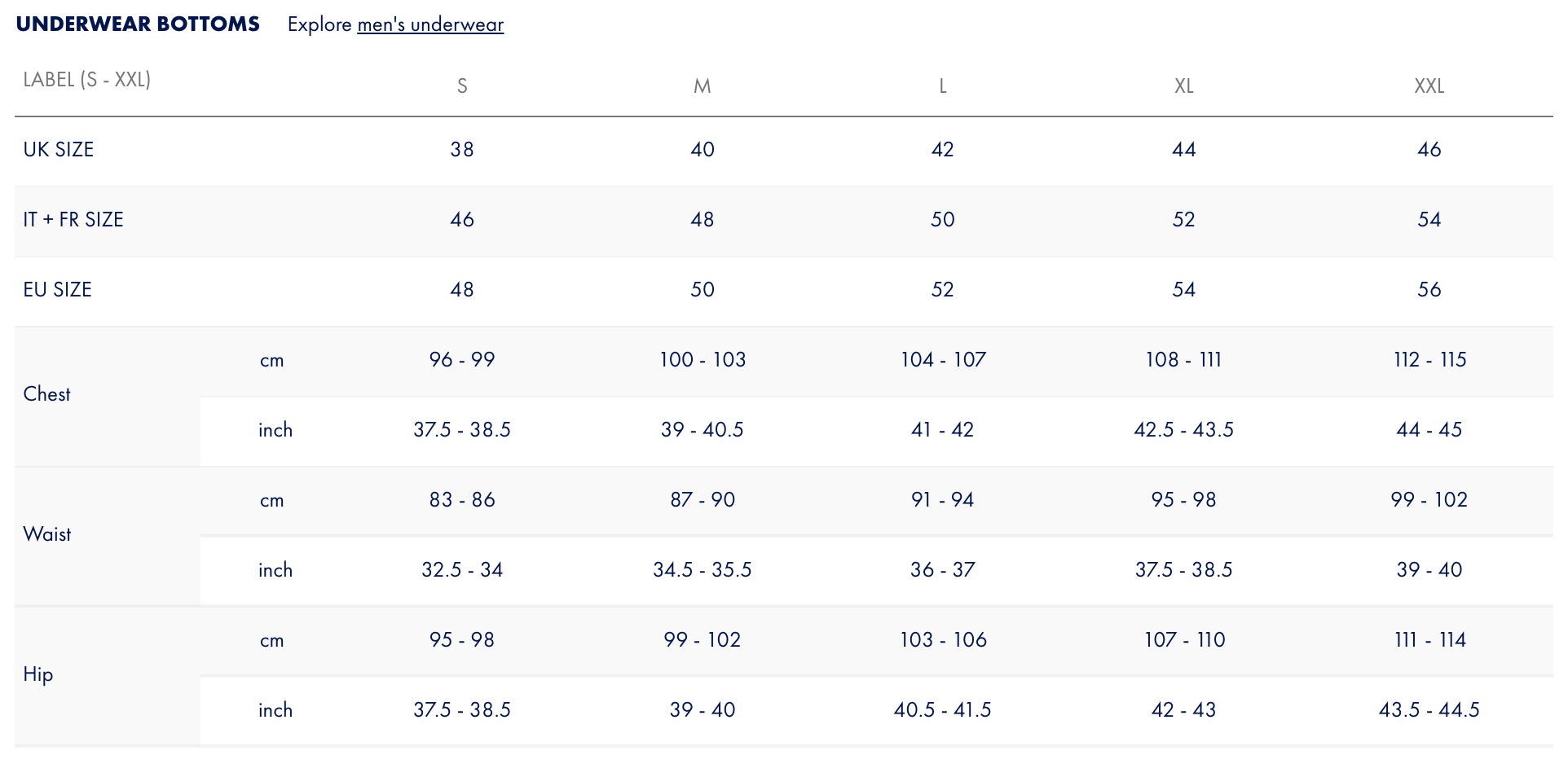The height and width of the screenshot is (777, 1568).
Task: Click the Hip row label
Action: point(38,674)
